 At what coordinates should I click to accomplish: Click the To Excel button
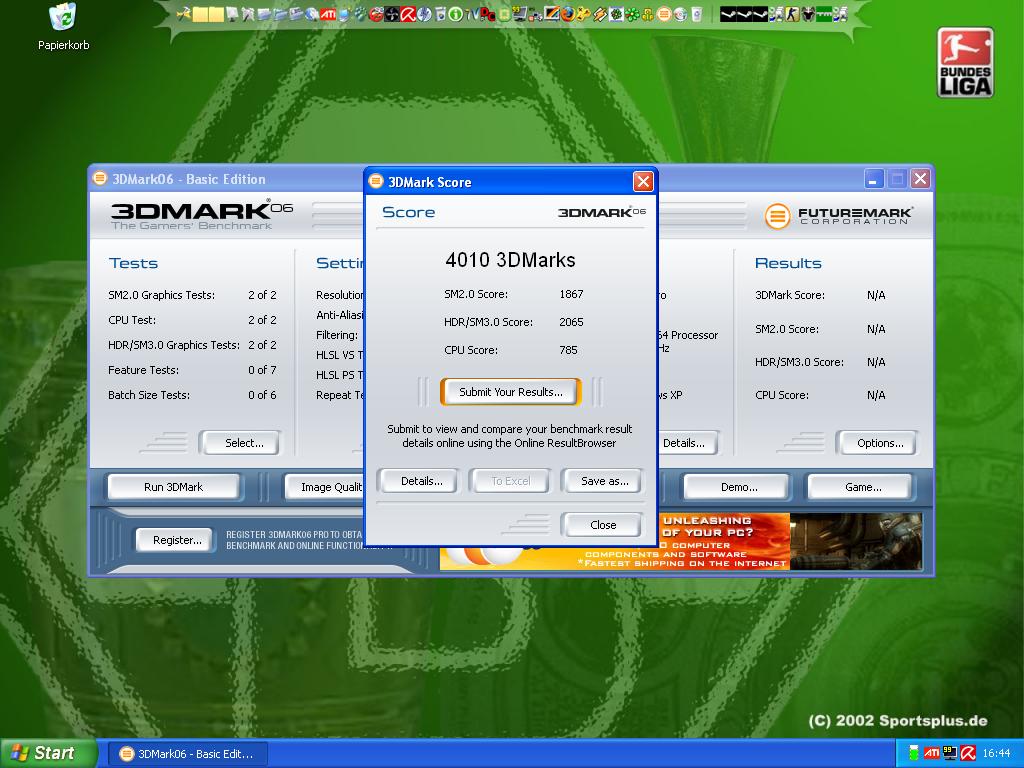[511, 481]
